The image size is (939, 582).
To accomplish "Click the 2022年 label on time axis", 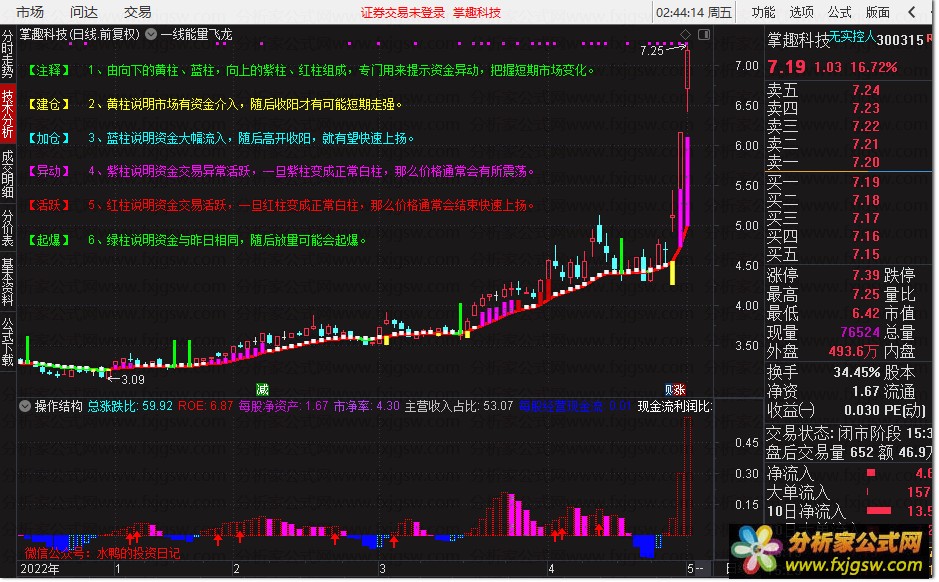I will (x=40, y=569).
